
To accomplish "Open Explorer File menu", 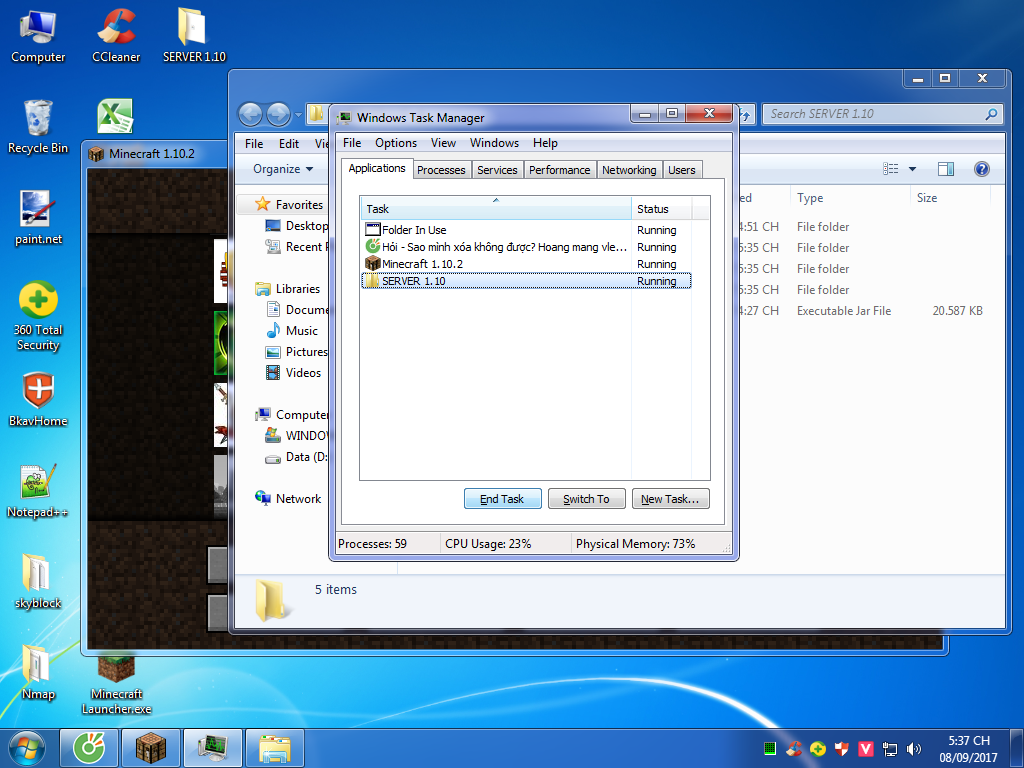I will point(254,144).
